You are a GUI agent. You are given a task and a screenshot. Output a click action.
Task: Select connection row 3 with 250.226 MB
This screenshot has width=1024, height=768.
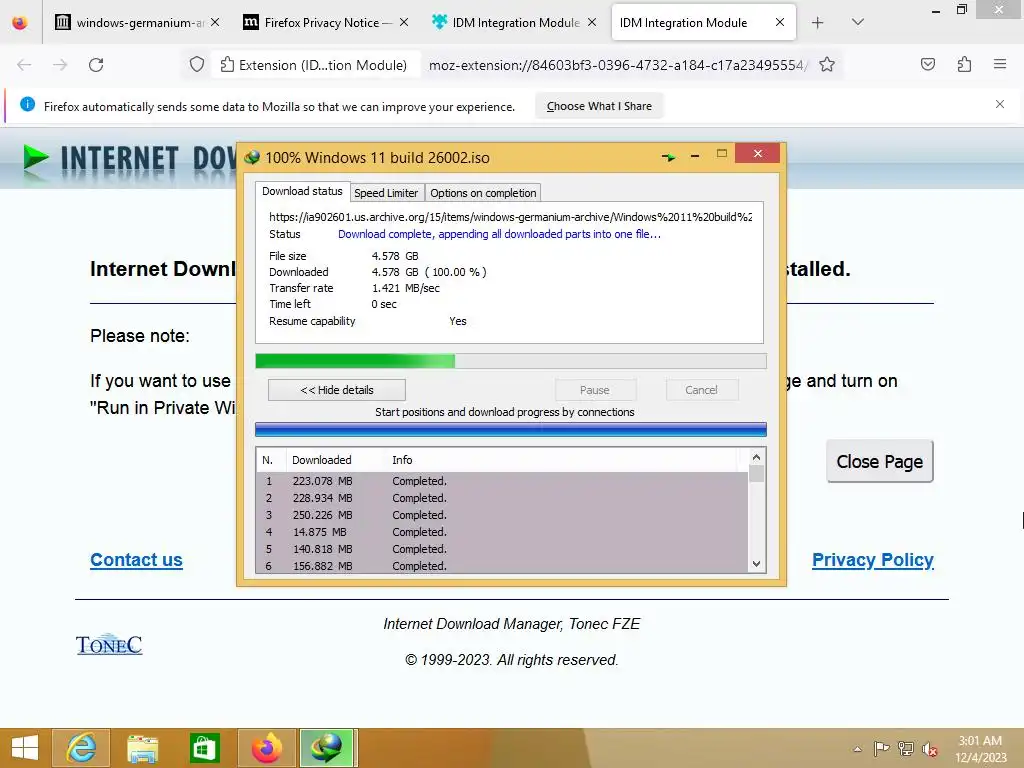point(502,515)
